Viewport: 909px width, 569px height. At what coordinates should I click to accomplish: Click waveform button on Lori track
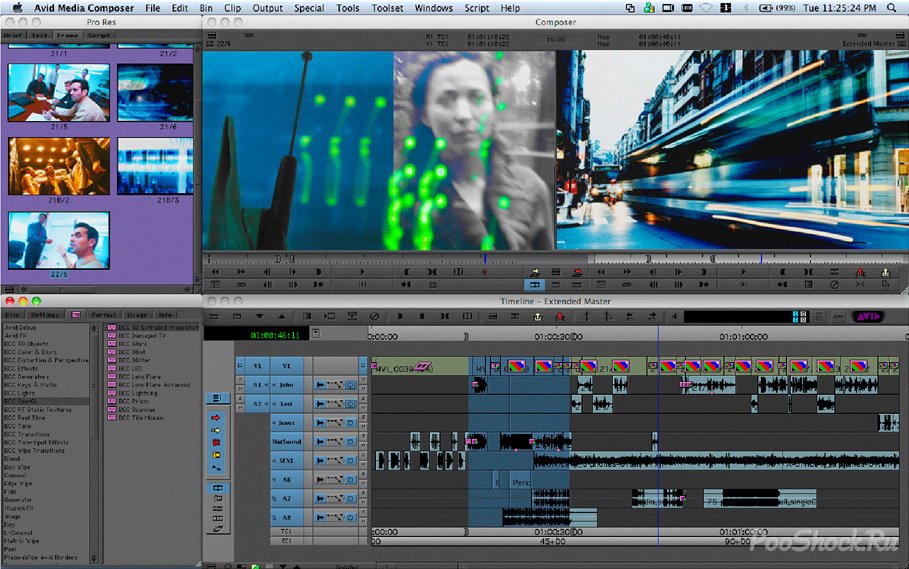click(321, 404)
